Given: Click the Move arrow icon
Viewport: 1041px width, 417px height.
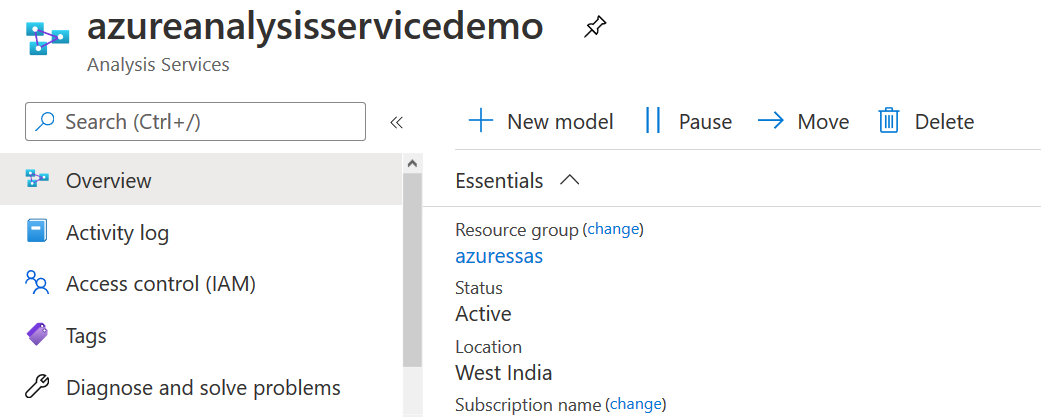Looking at the screenshot, I should click(771, 121).
